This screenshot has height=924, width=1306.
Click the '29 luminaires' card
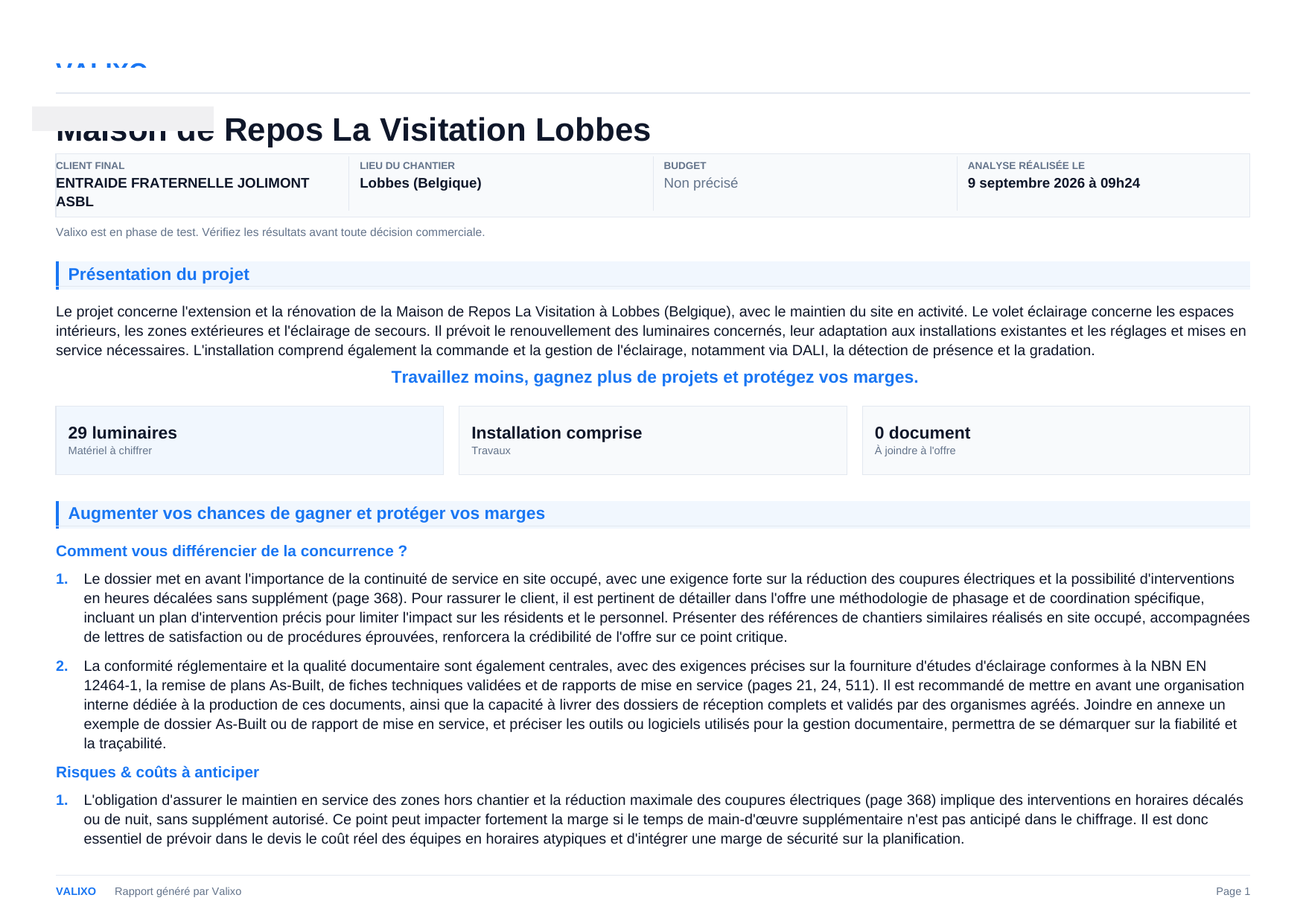tap(249, 440)
